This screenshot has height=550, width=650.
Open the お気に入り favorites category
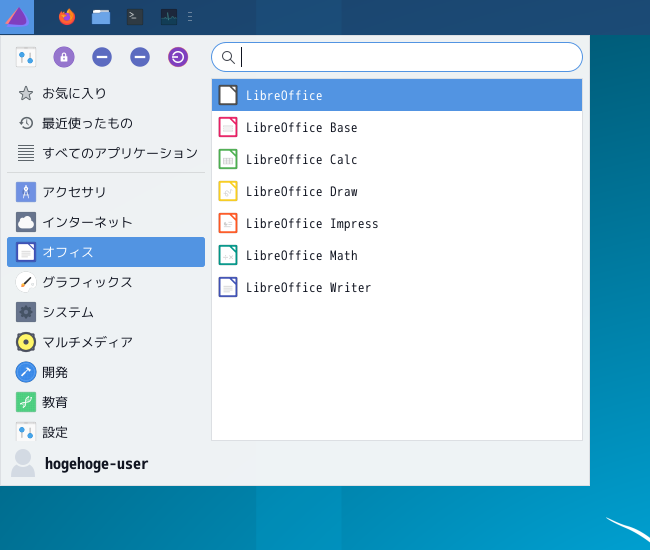click(106, 93)
